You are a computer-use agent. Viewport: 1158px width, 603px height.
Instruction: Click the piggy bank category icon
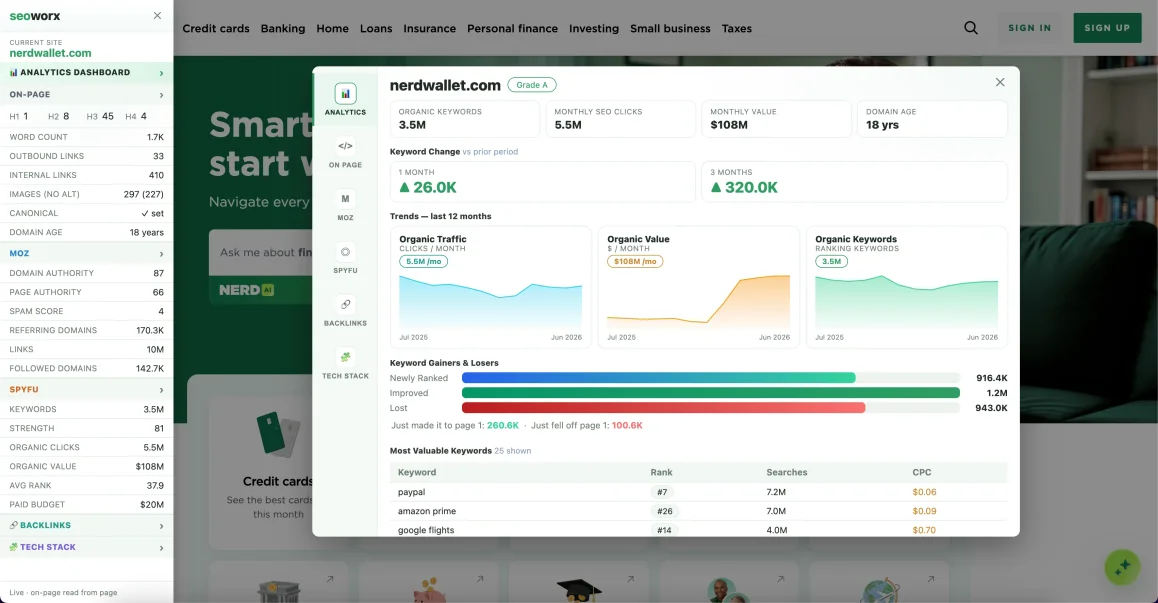pos(428,591)
